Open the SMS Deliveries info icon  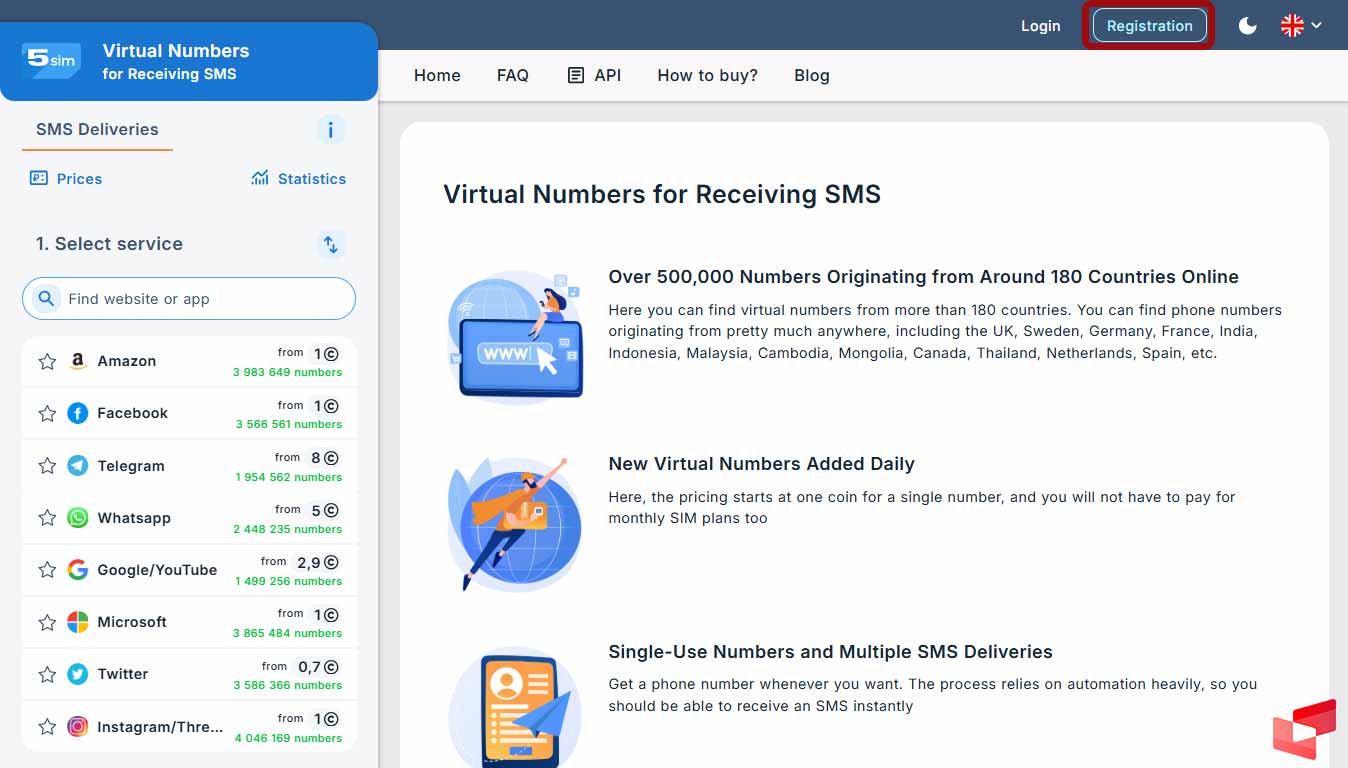coord(331,130)
